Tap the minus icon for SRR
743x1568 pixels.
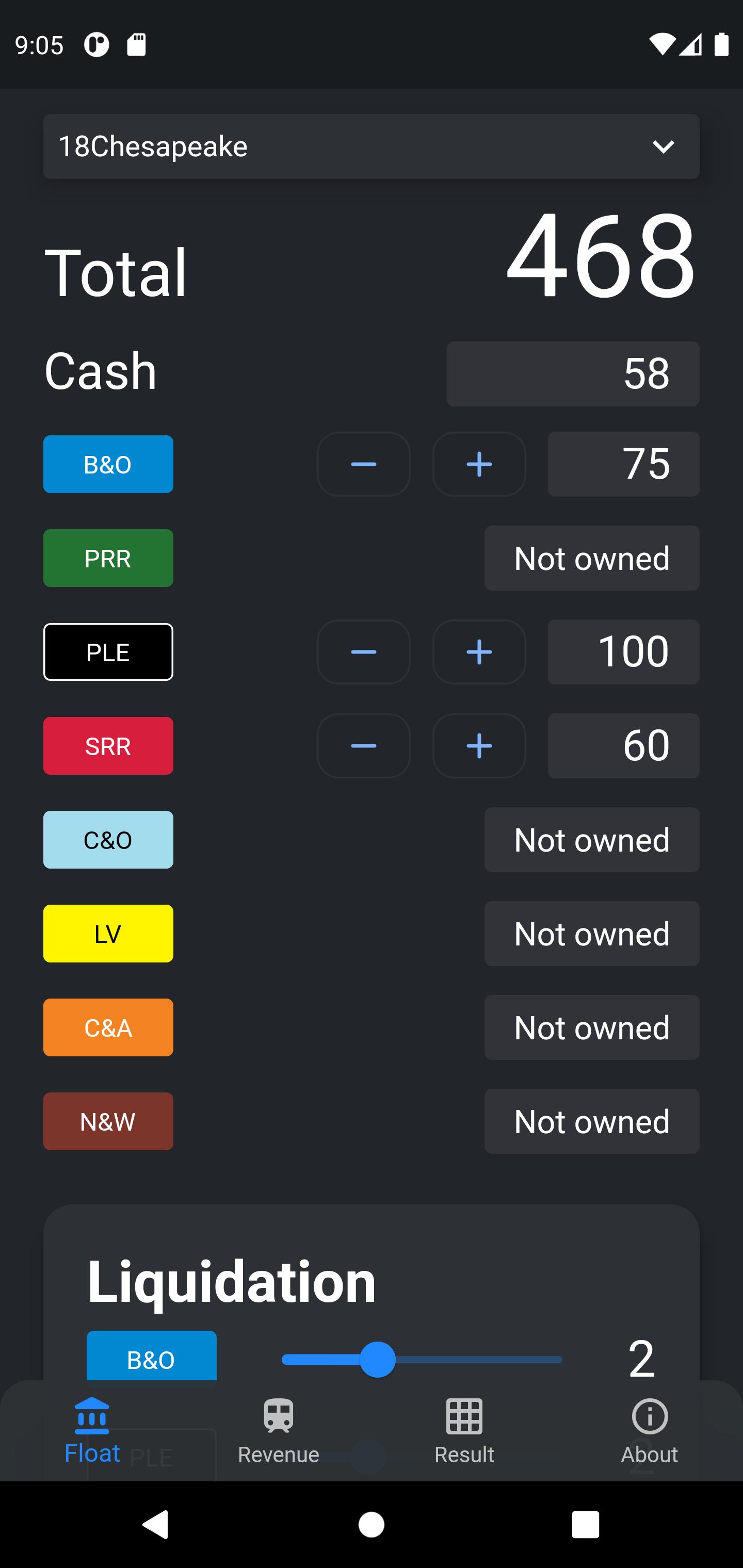(x=364, y=746)
